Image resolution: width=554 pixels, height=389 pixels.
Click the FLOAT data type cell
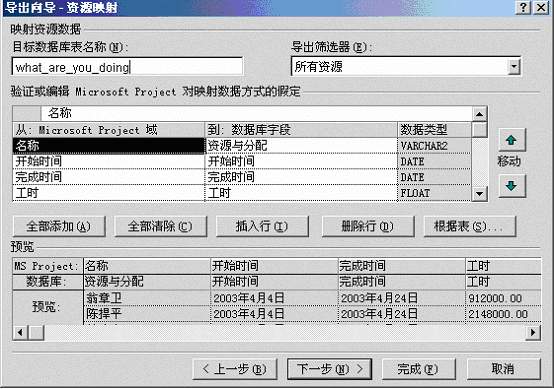pyautogui.click(x=435, y=193)
